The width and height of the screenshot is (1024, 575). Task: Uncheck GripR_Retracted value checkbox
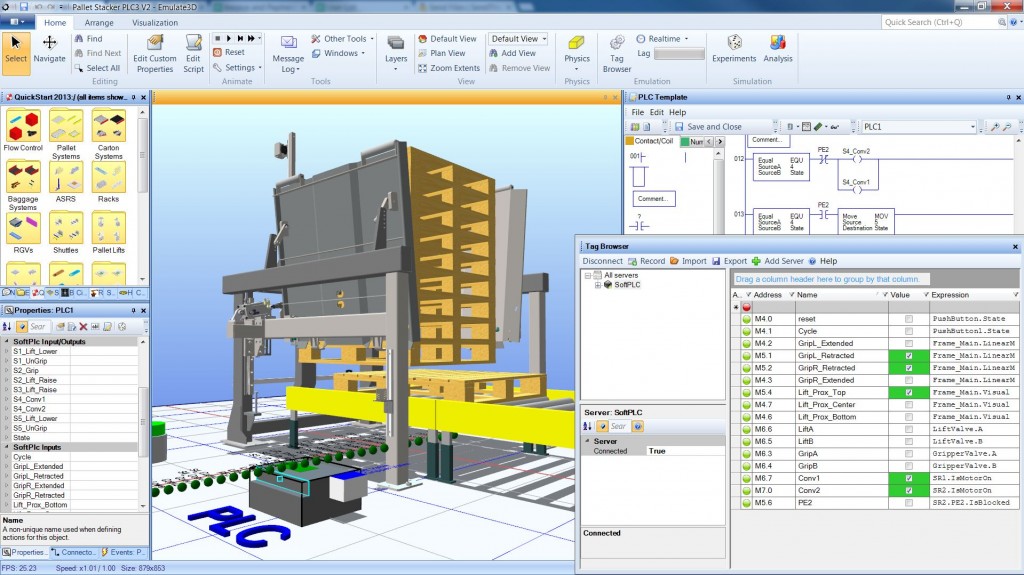tap(908, 368)
